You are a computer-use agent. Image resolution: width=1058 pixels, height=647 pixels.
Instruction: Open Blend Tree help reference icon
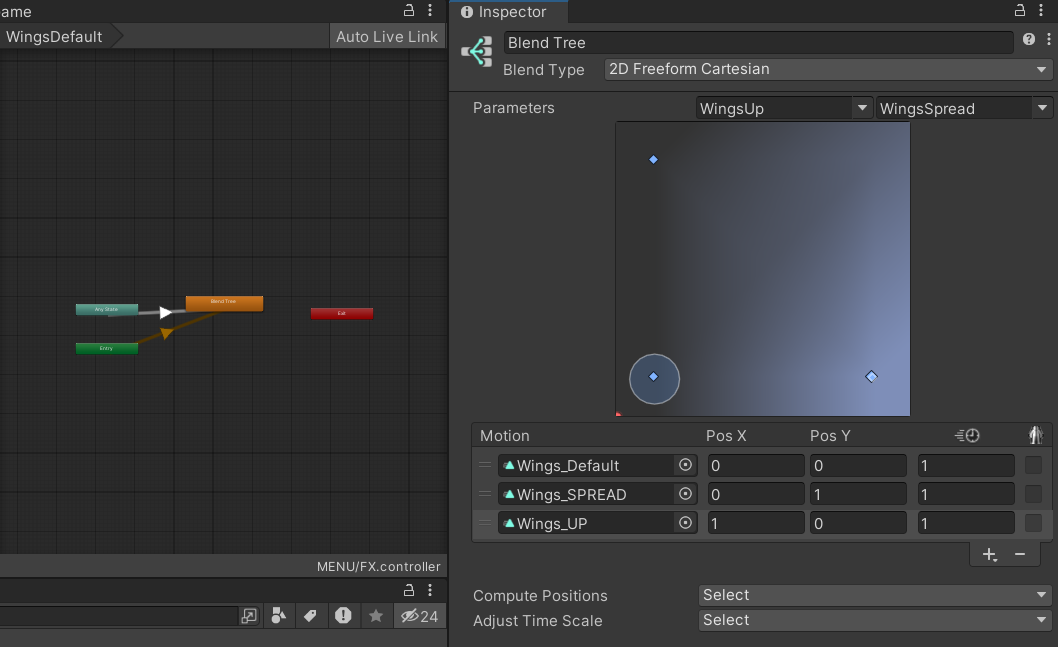[x=1029, y=39]
